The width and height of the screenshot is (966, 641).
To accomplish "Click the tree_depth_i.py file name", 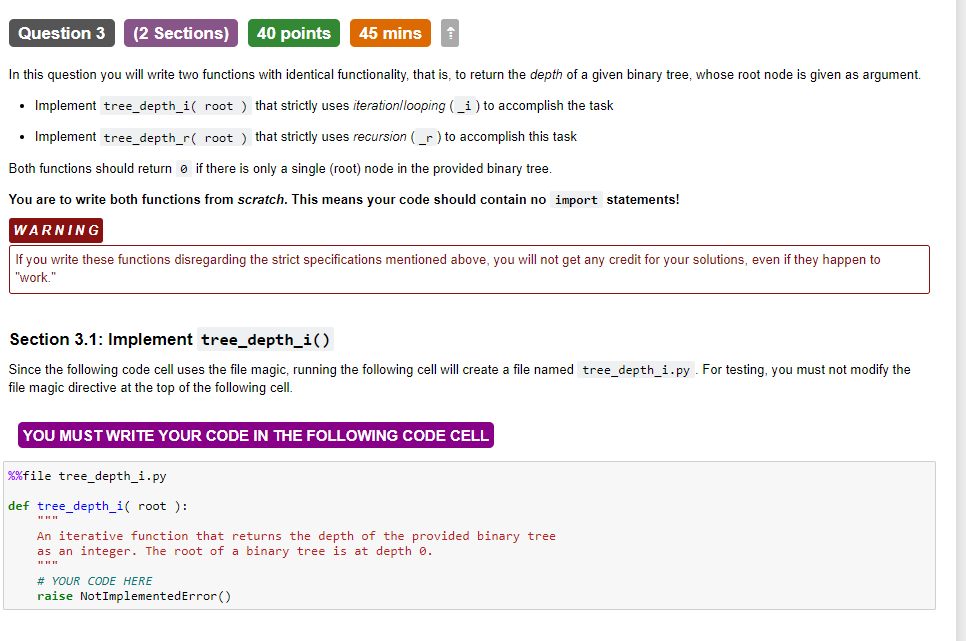I will 636,369.
